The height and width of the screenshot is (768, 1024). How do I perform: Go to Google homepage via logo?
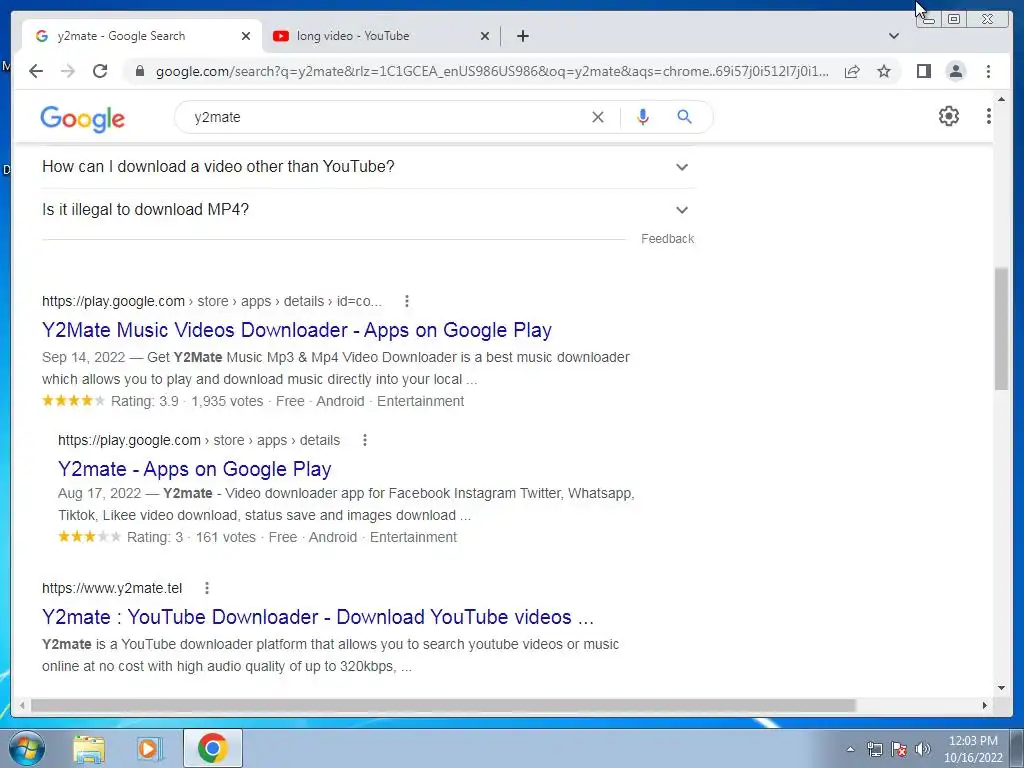pos(82,118)
